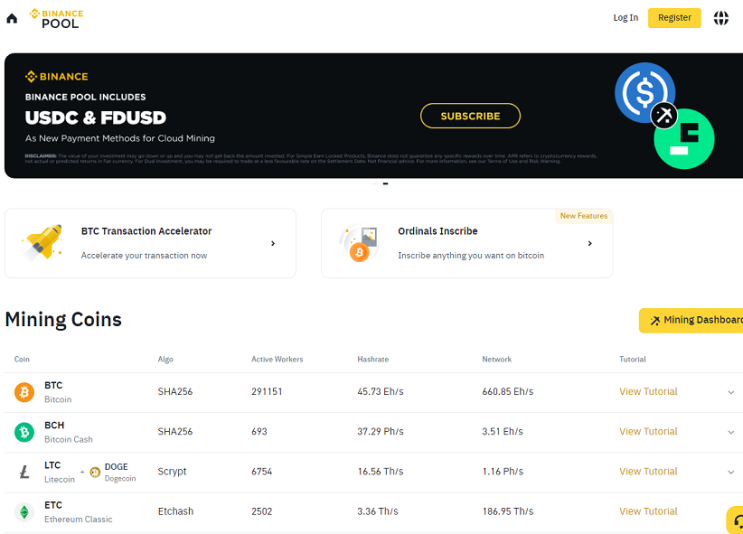
Task: Click the Active Workers column header
Action: (277, 359)
